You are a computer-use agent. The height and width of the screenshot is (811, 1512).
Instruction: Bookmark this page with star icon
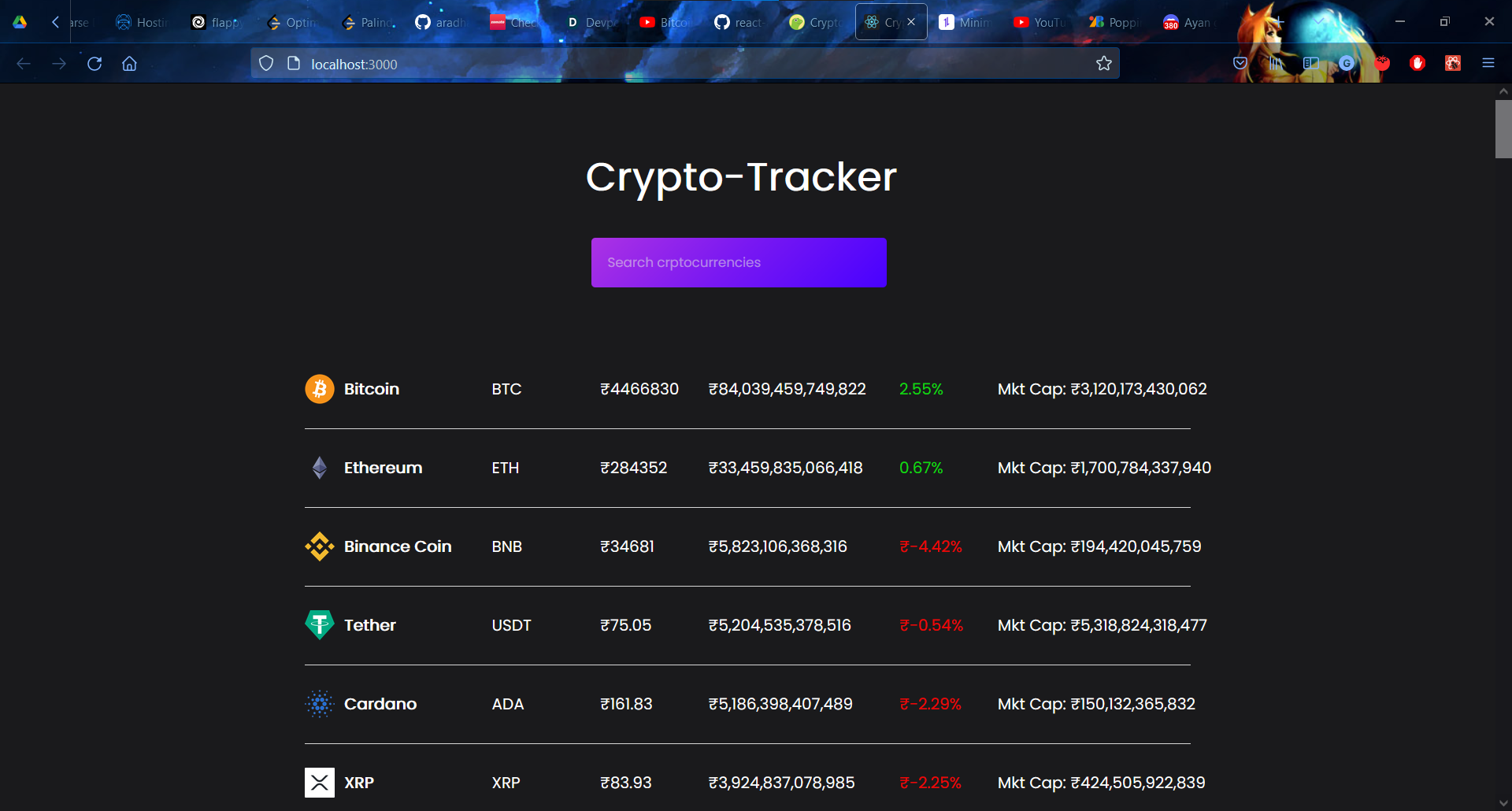click(1104, 64)
